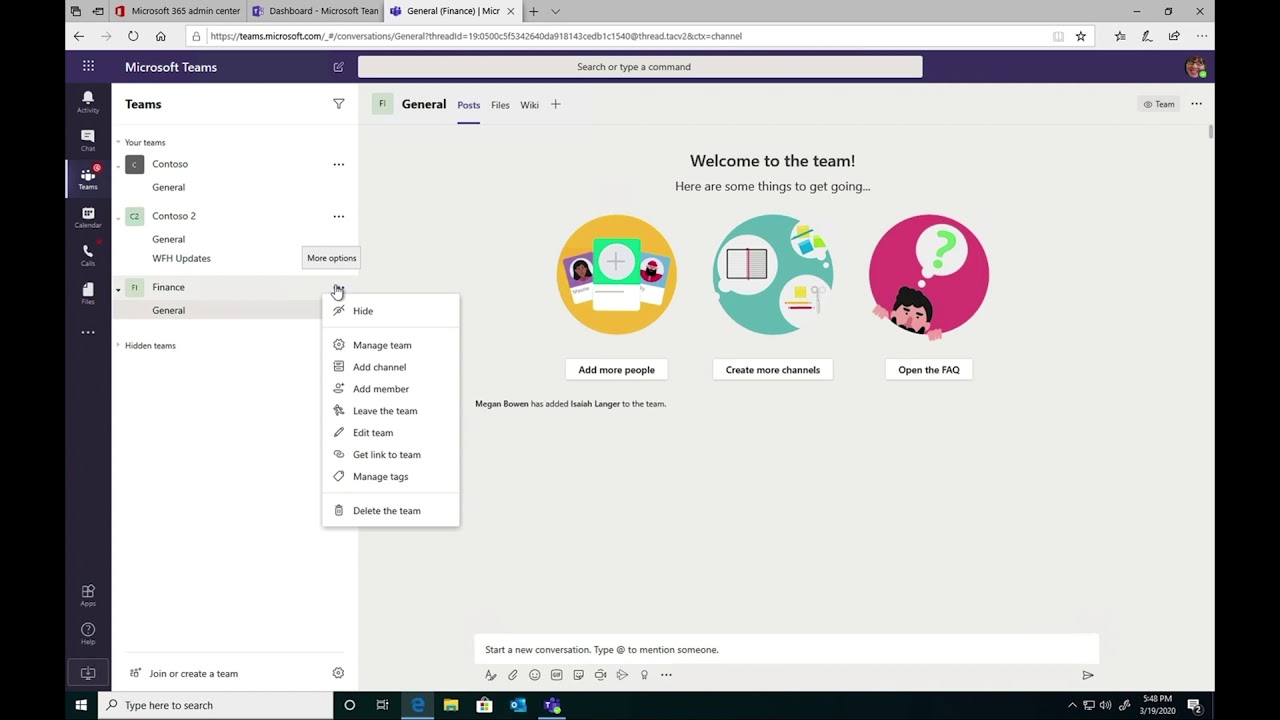Collapse the Finance team channels
1280x720 pixels.
coord(118,288)
